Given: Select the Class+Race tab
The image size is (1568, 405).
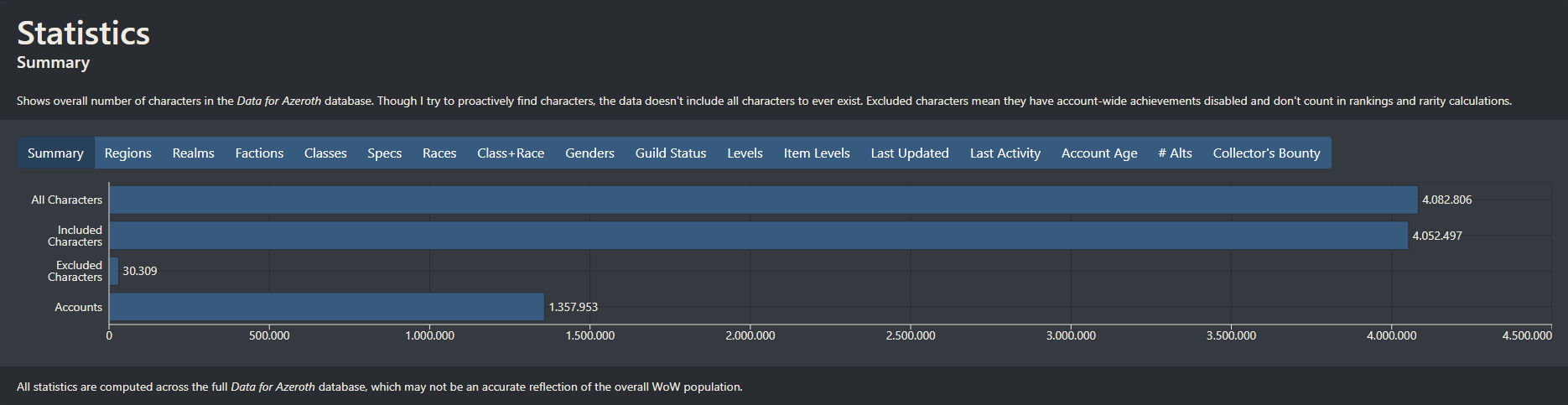Looking at the screenshot, I should point(511,153).
